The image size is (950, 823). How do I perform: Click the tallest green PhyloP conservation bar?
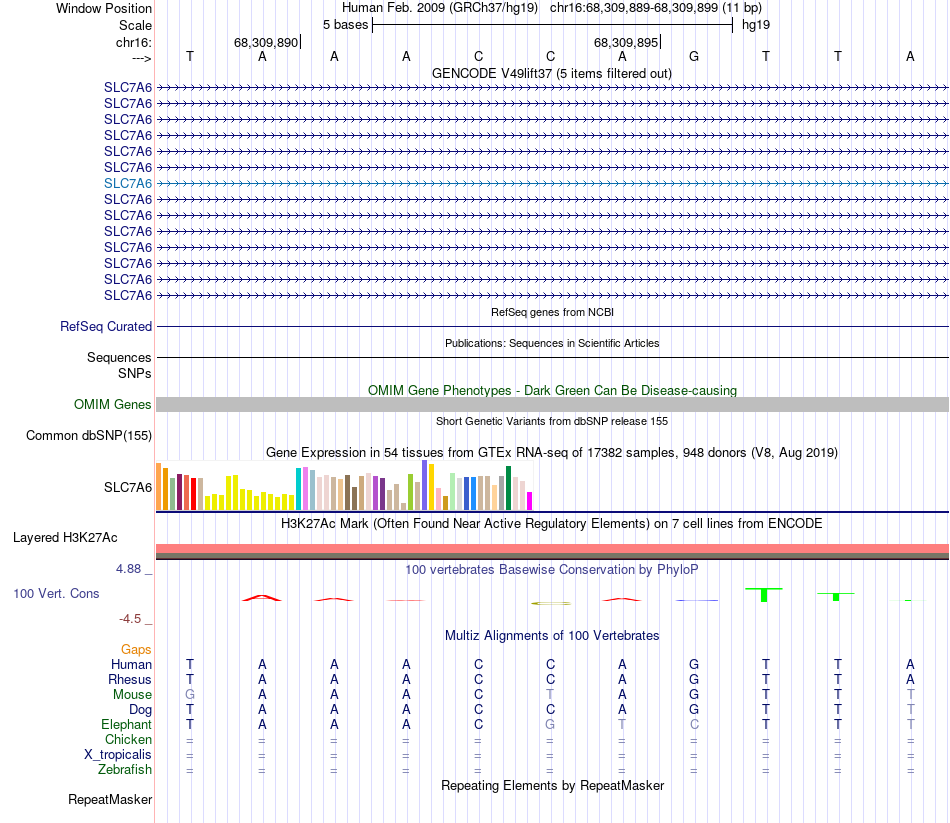pyautogui.click(x=764, y=595)
